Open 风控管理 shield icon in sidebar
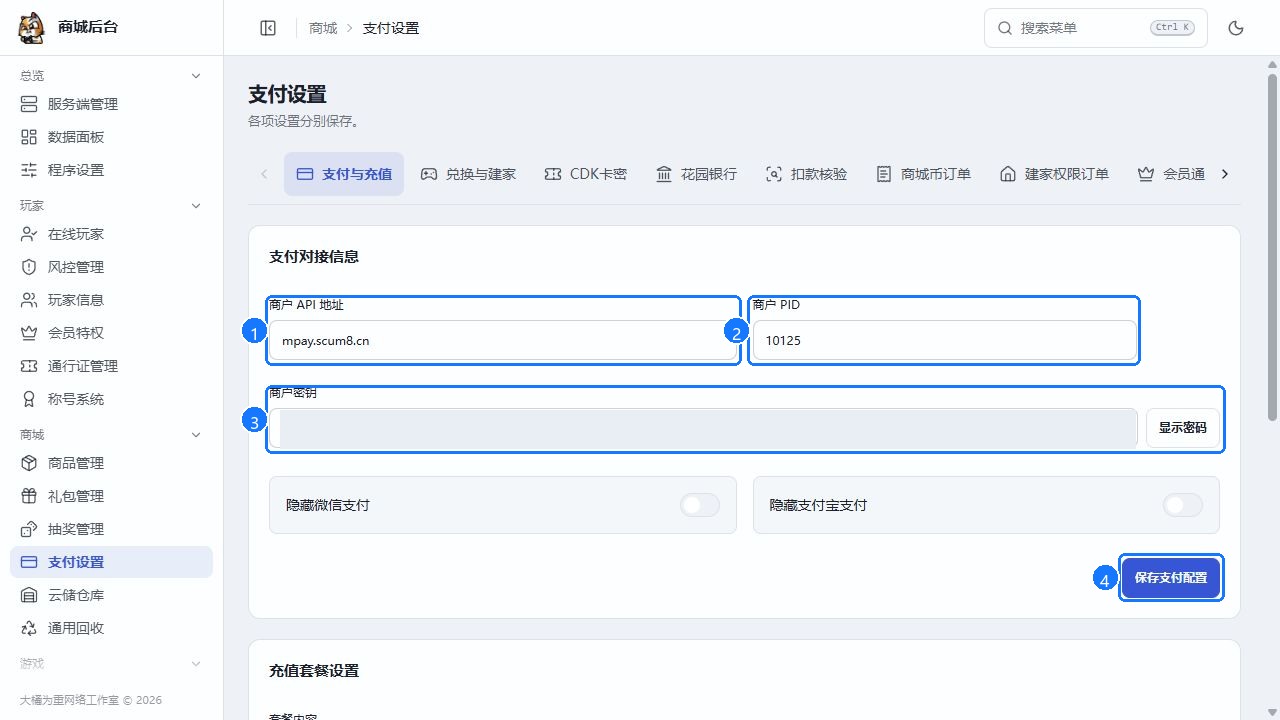This screenshot has height=720, width=1280. [x=29, y=267]
